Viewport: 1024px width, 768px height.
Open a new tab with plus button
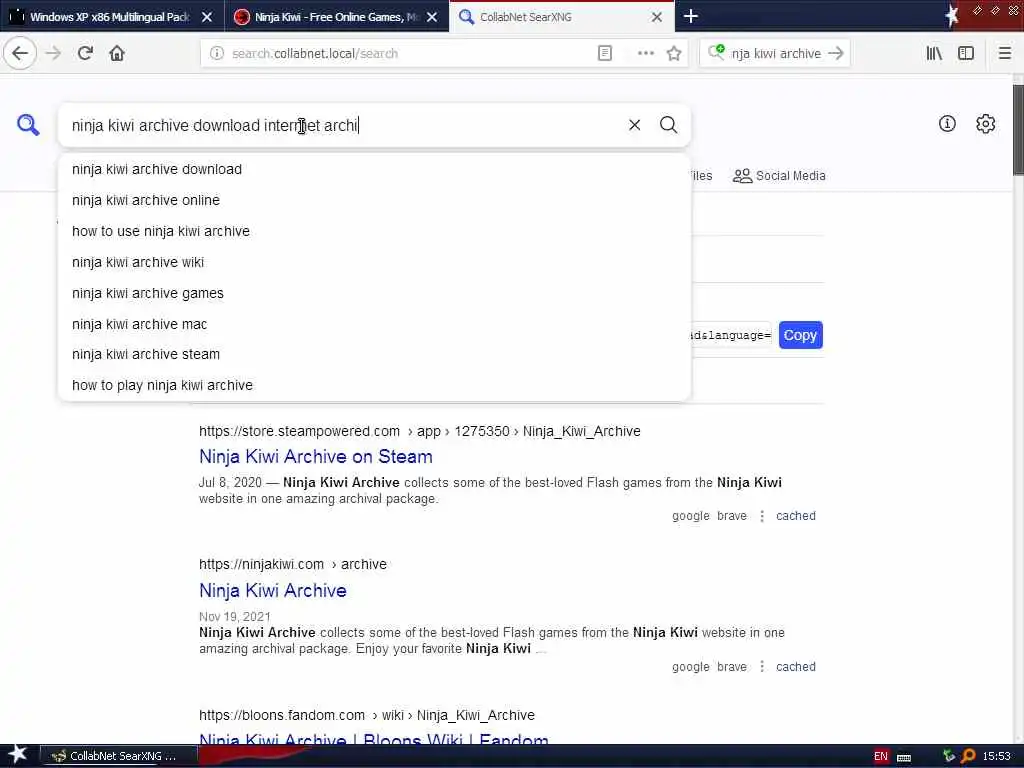690,16
